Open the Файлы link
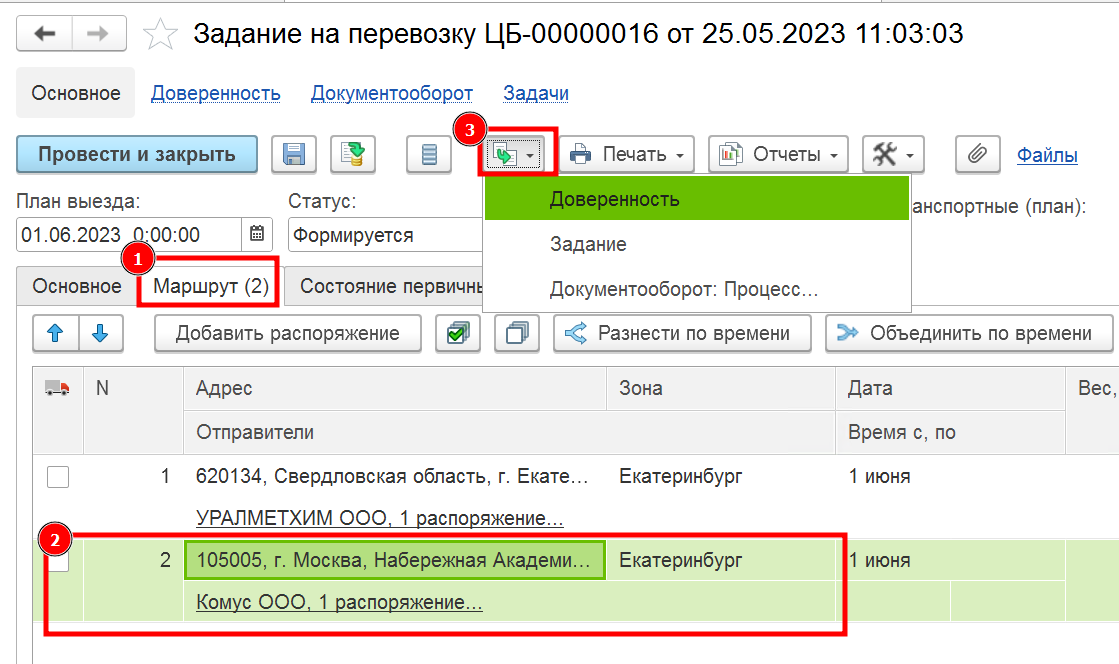This screenshot has height=664, width=1119. pos(1047,155)
